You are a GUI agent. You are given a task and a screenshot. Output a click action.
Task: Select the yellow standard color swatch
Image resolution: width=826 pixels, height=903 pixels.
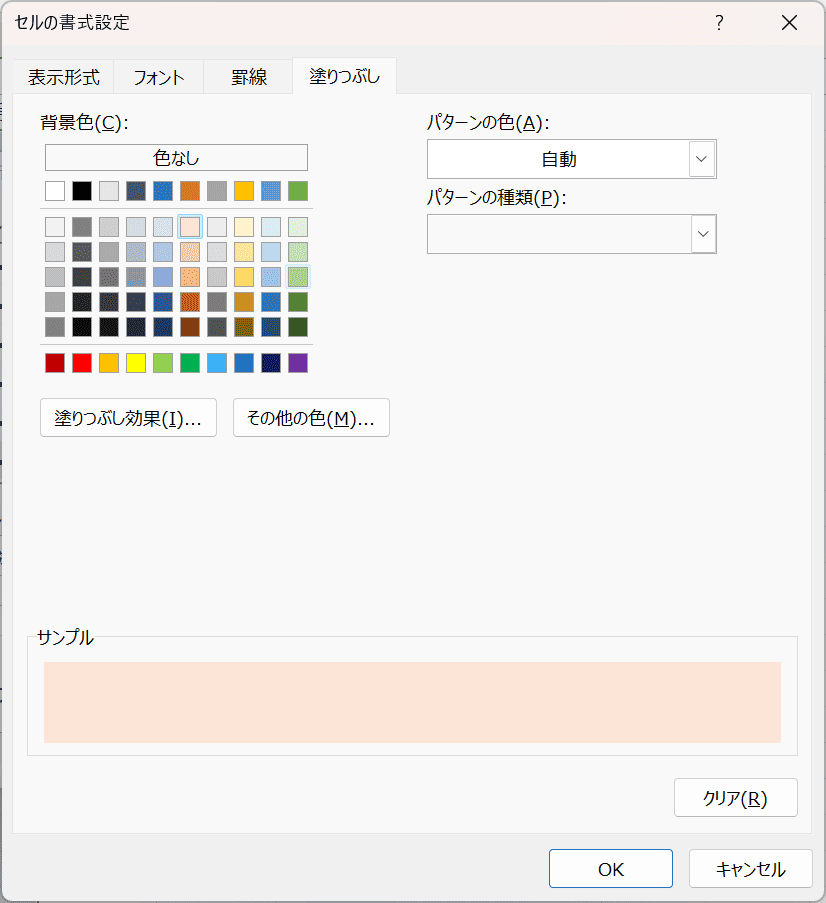[x=136, y=363]
